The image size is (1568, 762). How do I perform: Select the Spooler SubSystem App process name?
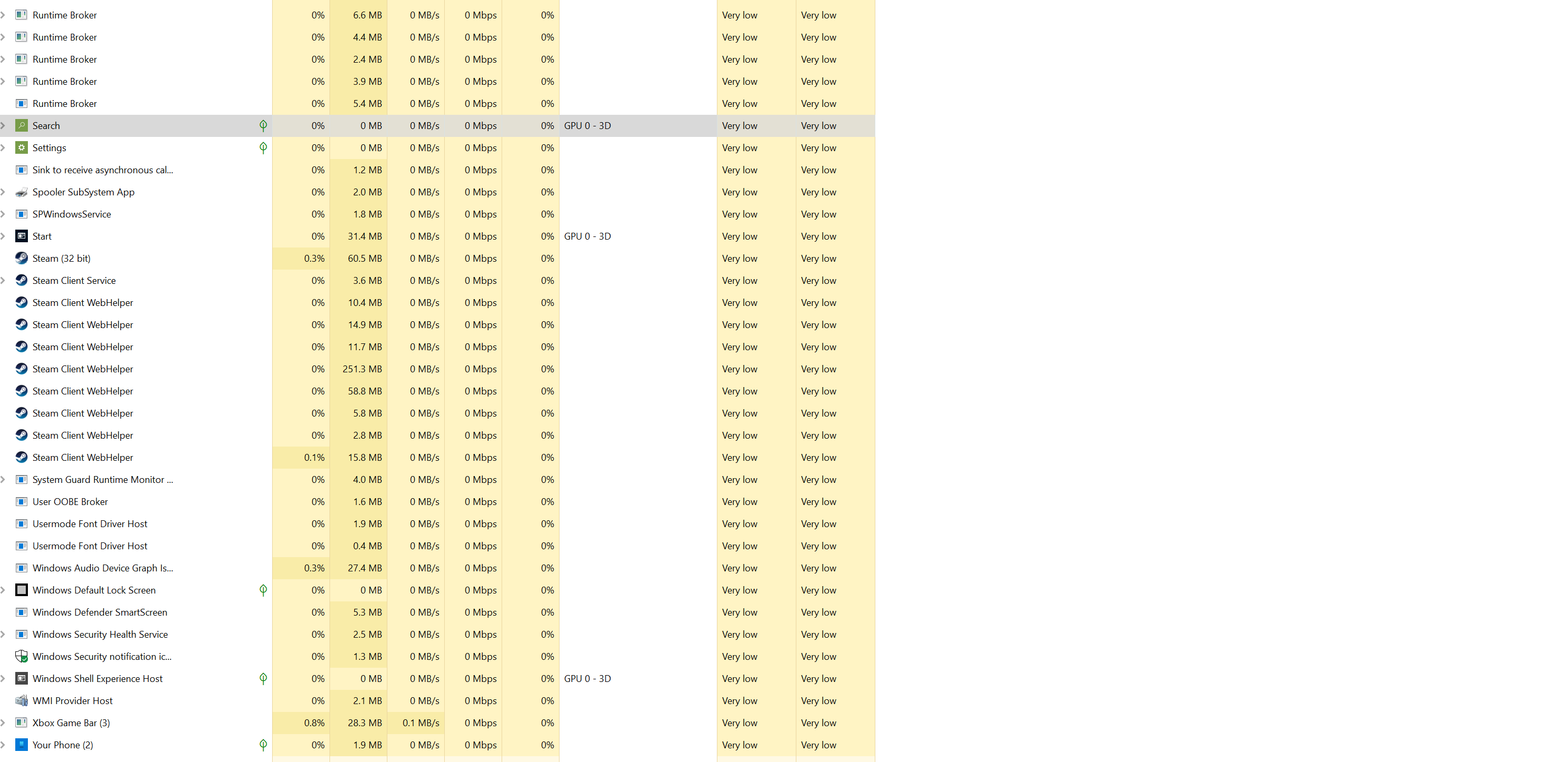click(83, 192)
